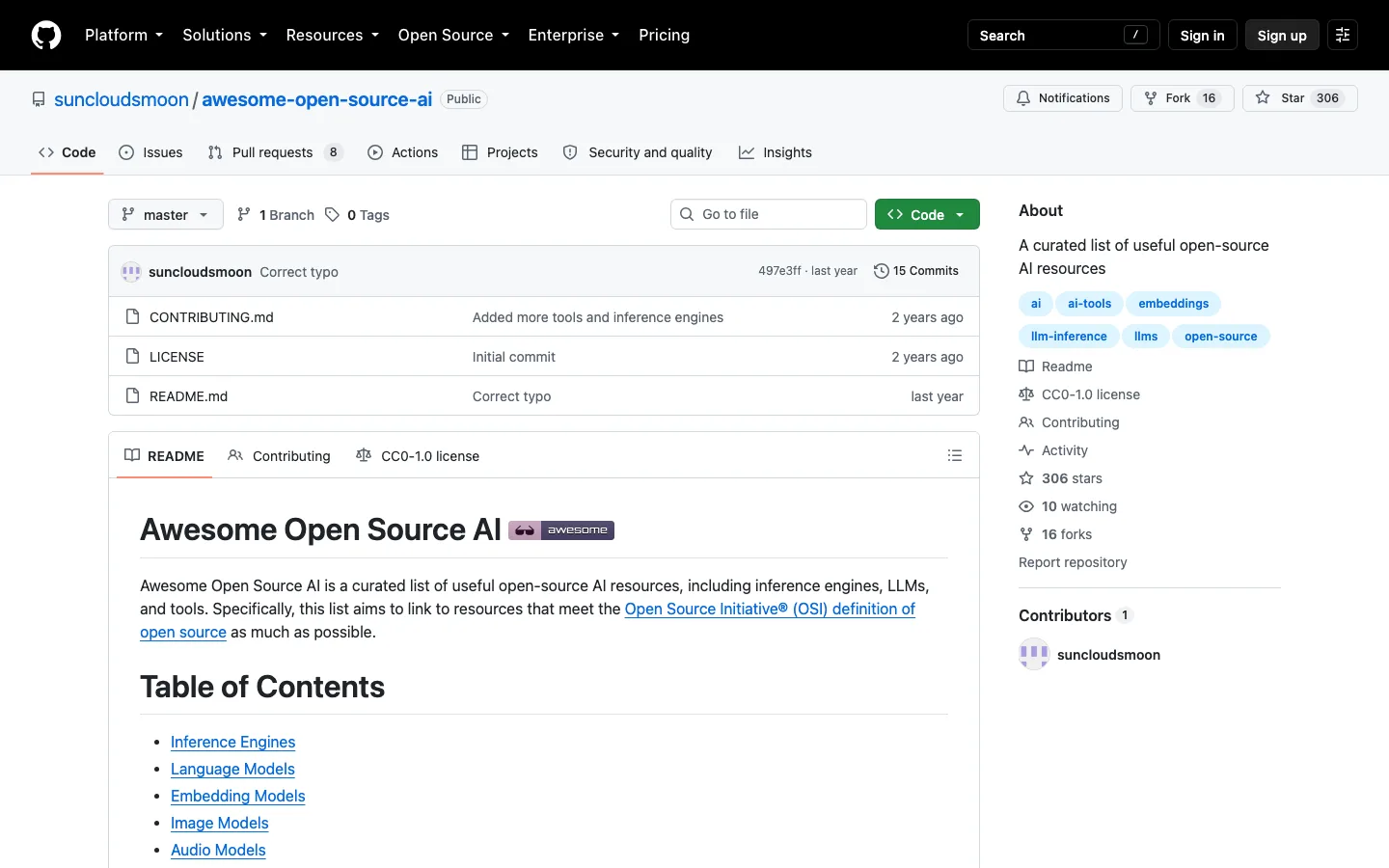Open the green Code dropdown

927,214
